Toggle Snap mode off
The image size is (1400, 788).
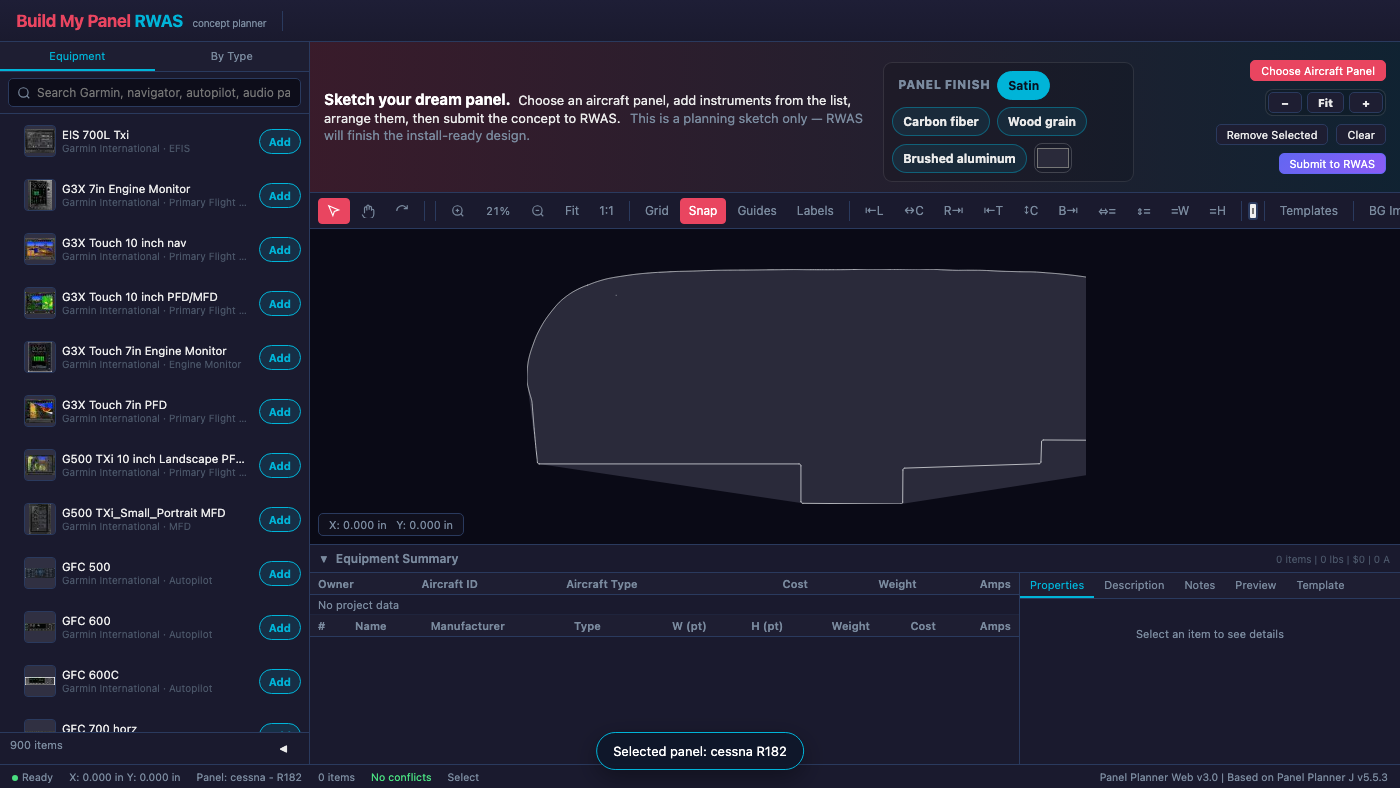coord(702,211)
